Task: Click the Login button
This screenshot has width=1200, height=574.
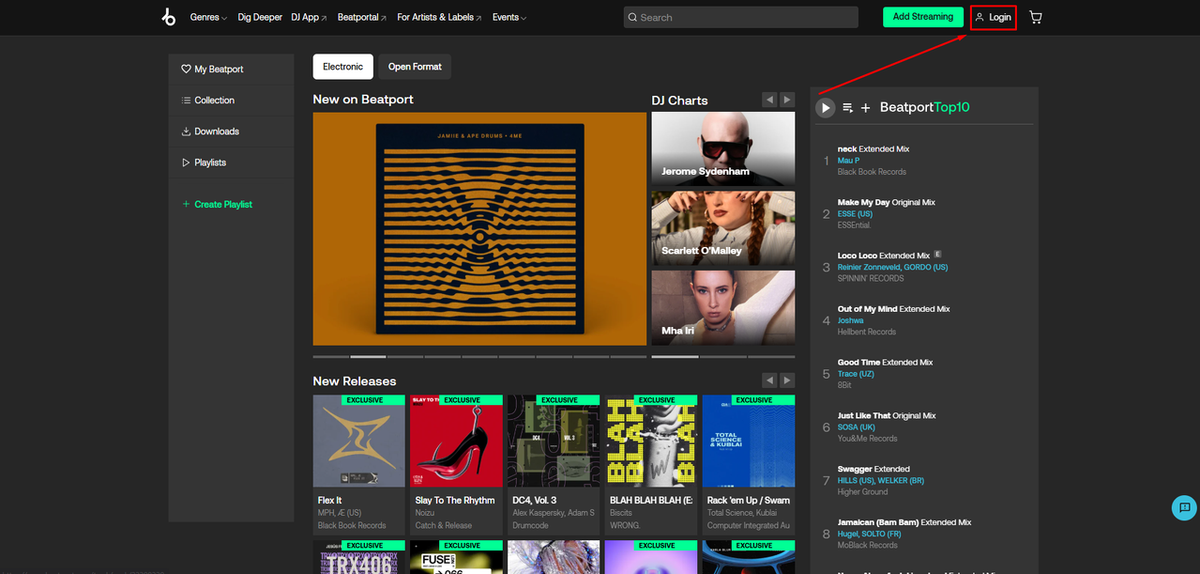Action: pos(994,17)
